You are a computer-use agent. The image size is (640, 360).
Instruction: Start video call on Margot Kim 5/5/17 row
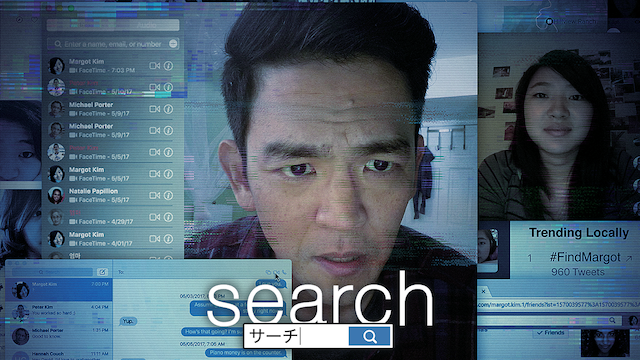click(154, 174)
